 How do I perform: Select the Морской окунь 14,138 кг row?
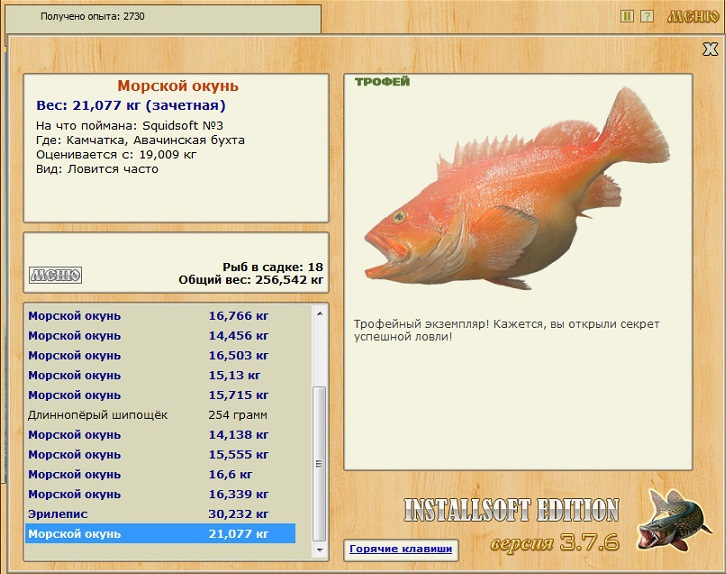160,435
